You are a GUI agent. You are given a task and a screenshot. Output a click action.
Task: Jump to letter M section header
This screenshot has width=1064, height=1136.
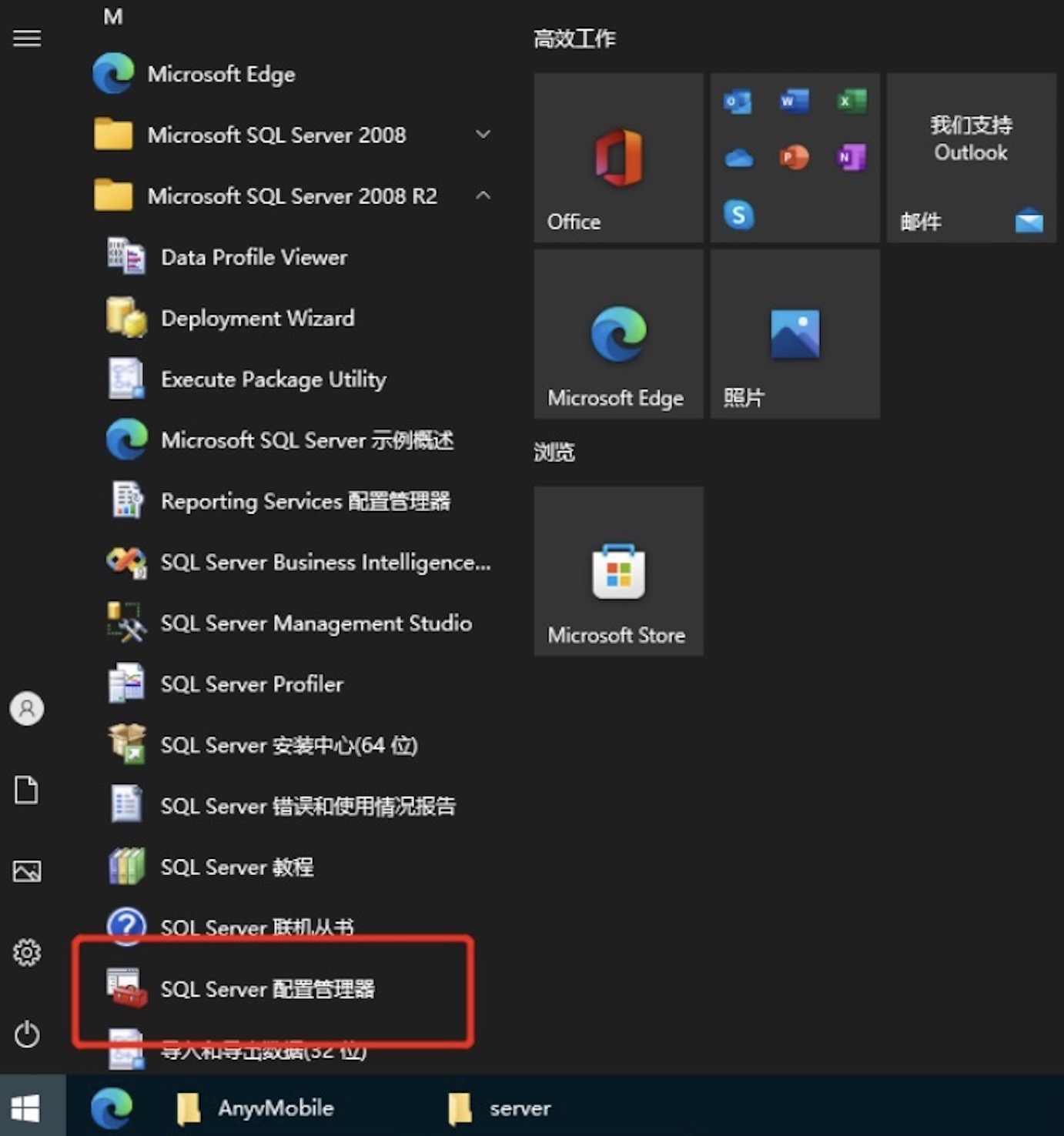pyautogui.click(x=113, y=16)
